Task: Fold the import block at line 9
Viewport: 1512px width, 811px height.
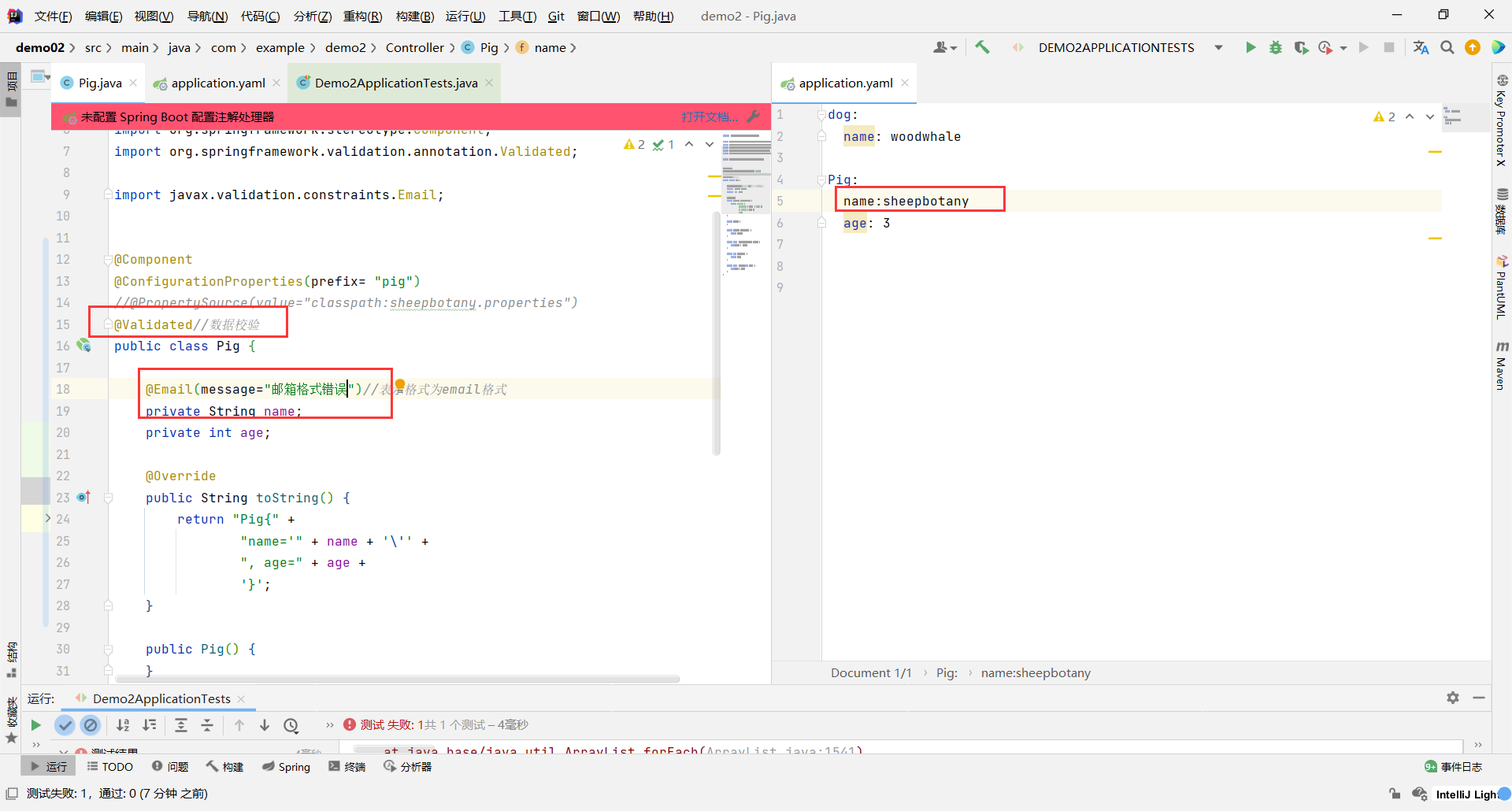Action: 109,194
